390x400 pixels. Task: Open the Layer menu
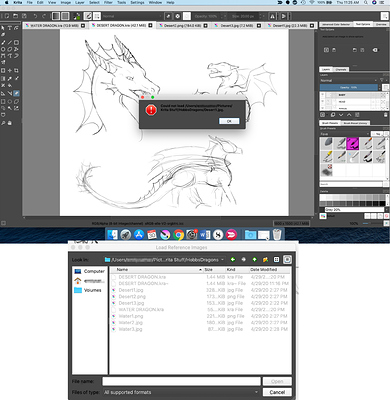[x=80, y=2]
